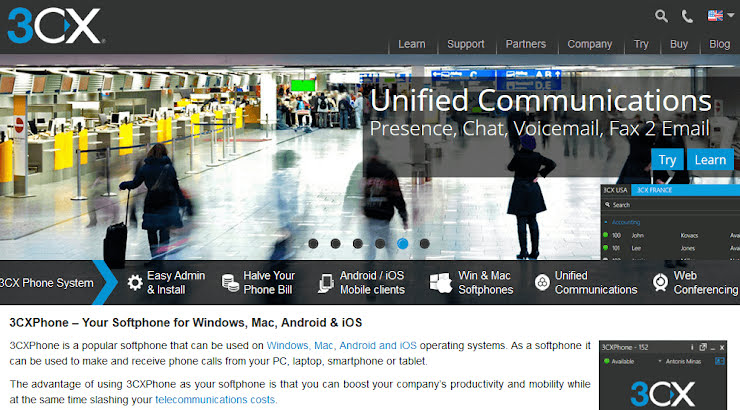Click the US flag language icon

click(715, 16)
